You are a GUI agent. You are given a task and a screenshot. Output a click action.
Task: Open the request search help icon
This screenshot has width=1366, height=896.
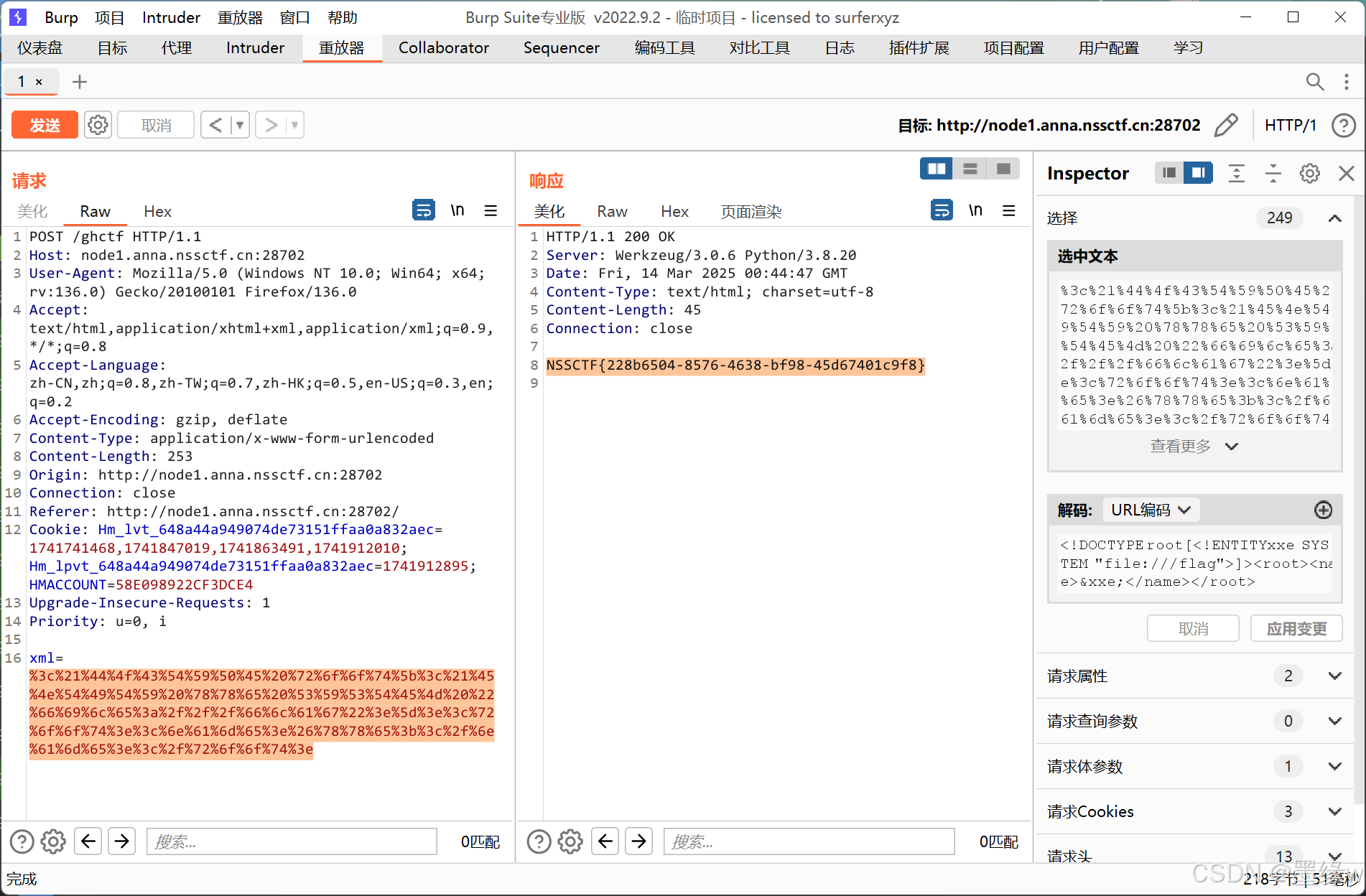pyautogui.click(x=22, y=841)
